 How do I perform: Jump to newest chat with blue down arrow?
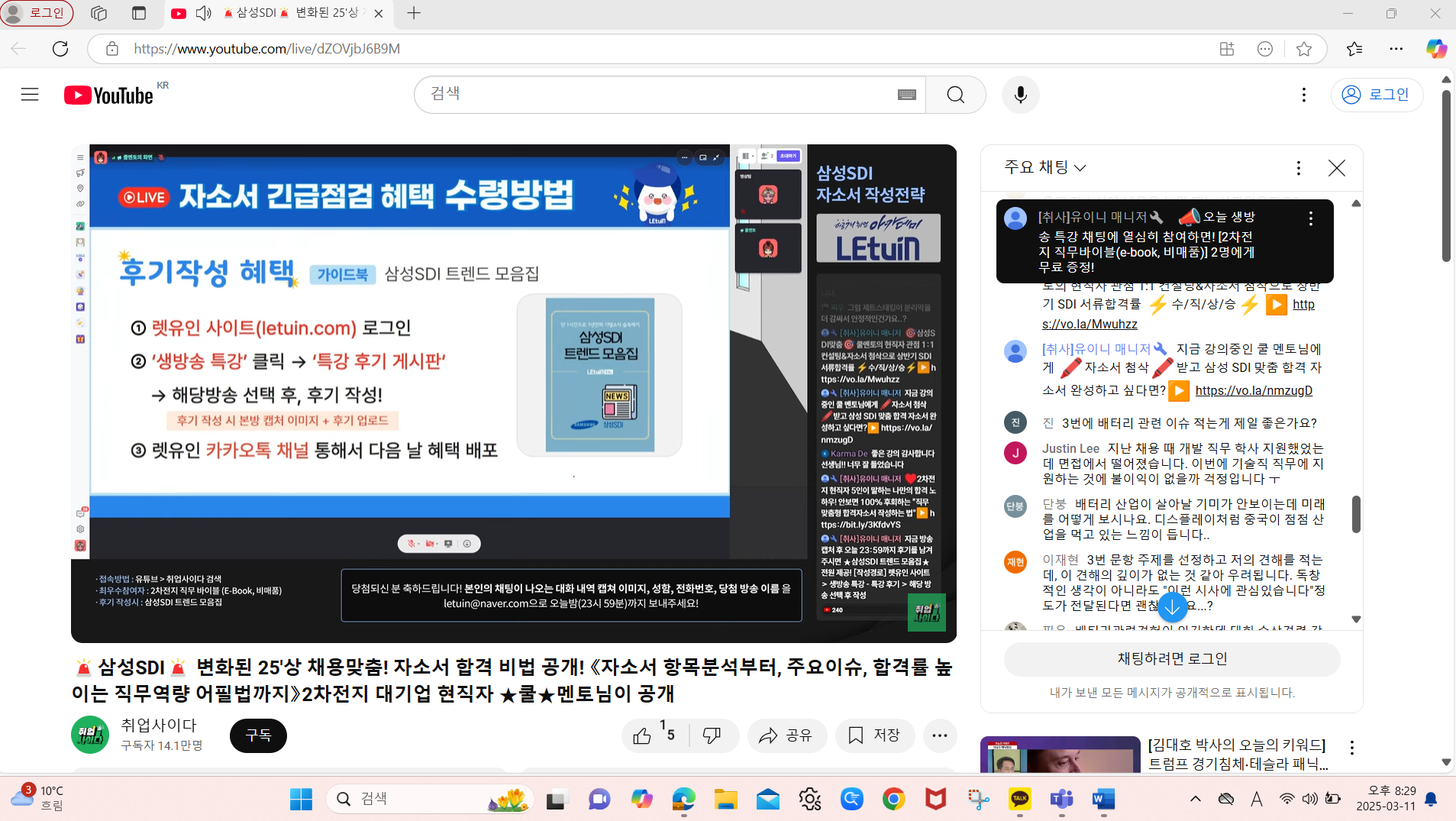1172,608
